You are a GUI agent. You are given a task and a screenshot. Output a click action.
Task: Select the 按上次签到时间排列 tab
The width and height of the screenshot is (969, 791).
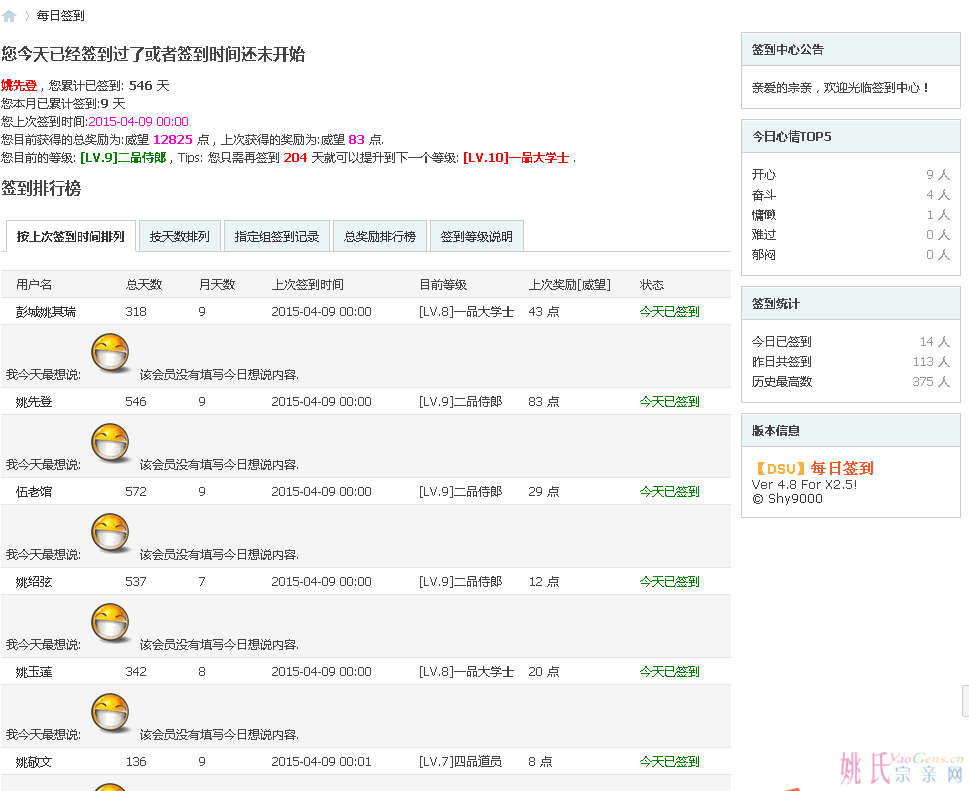click(70, 237)
